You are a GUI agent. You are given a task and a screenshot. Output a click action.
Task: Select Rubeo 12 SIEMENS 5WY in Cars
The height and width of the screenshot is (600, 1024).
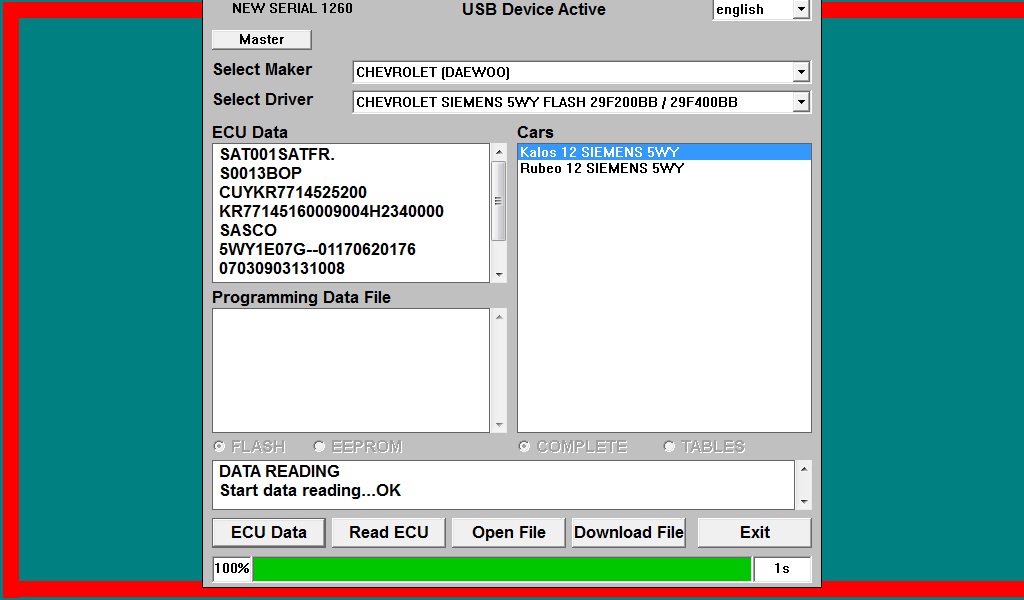coord(664,168)
